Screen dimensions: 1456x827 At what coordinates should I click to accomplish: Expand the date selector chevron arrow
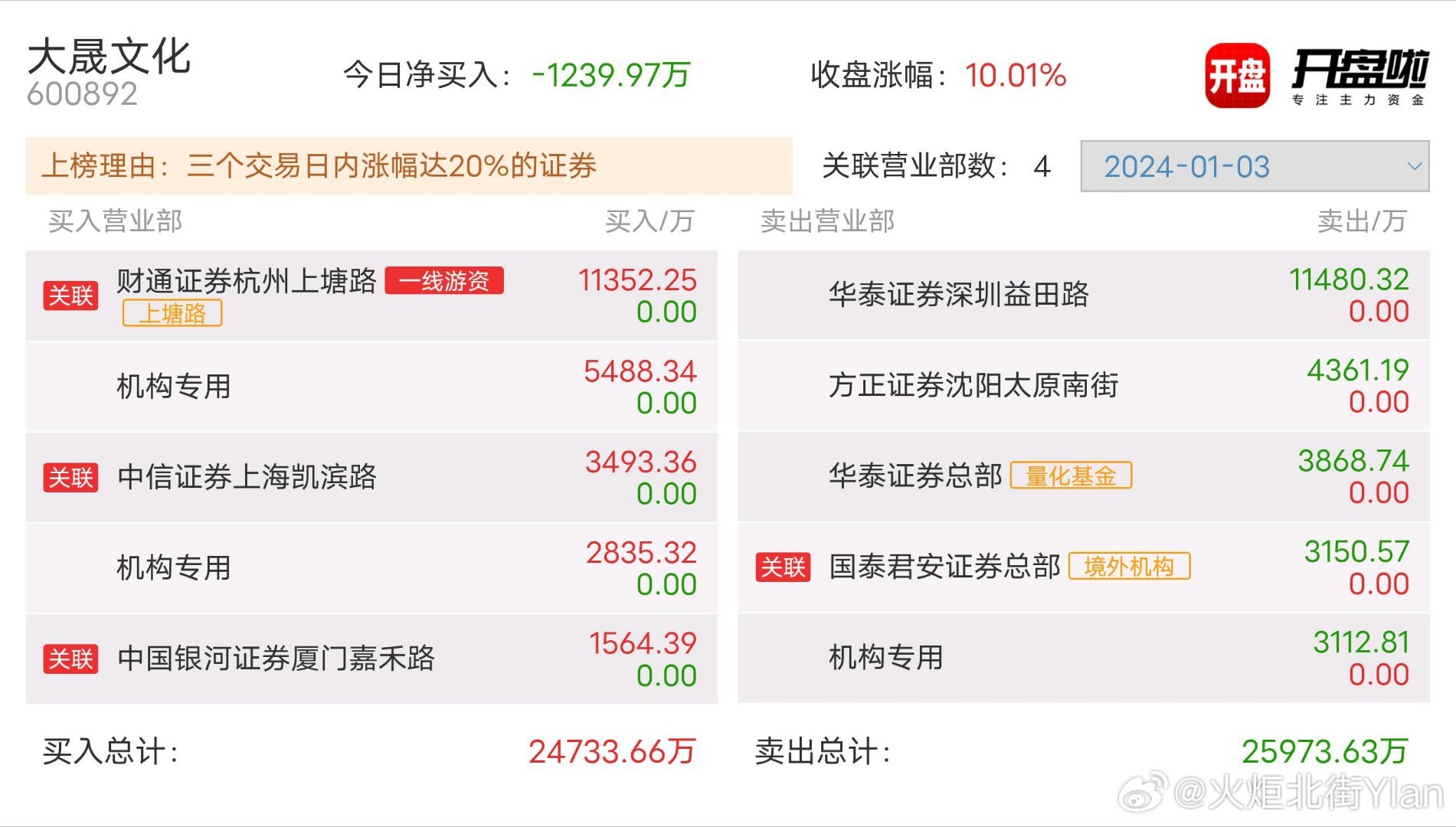click(x=1414, y=166)
